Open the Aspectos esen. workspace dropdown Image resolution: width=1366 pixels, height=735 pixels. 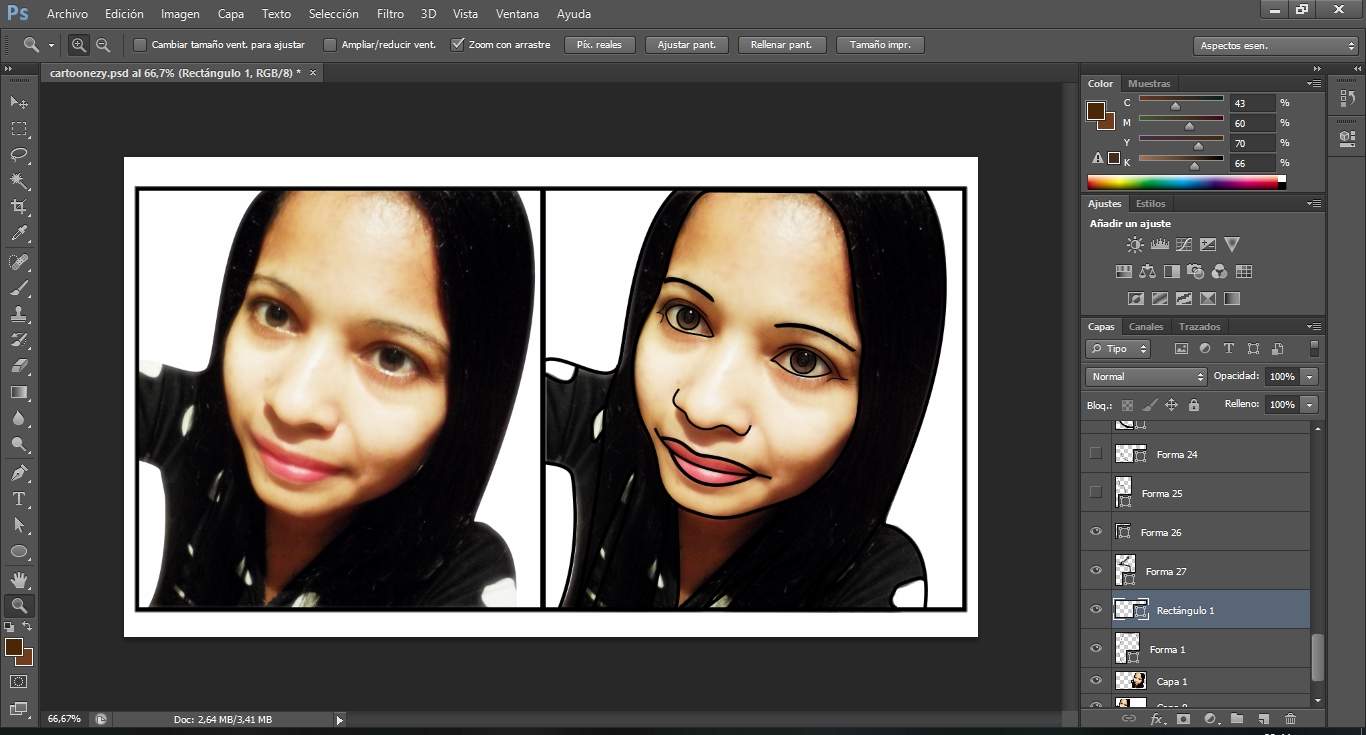(x=1275, y=46)
